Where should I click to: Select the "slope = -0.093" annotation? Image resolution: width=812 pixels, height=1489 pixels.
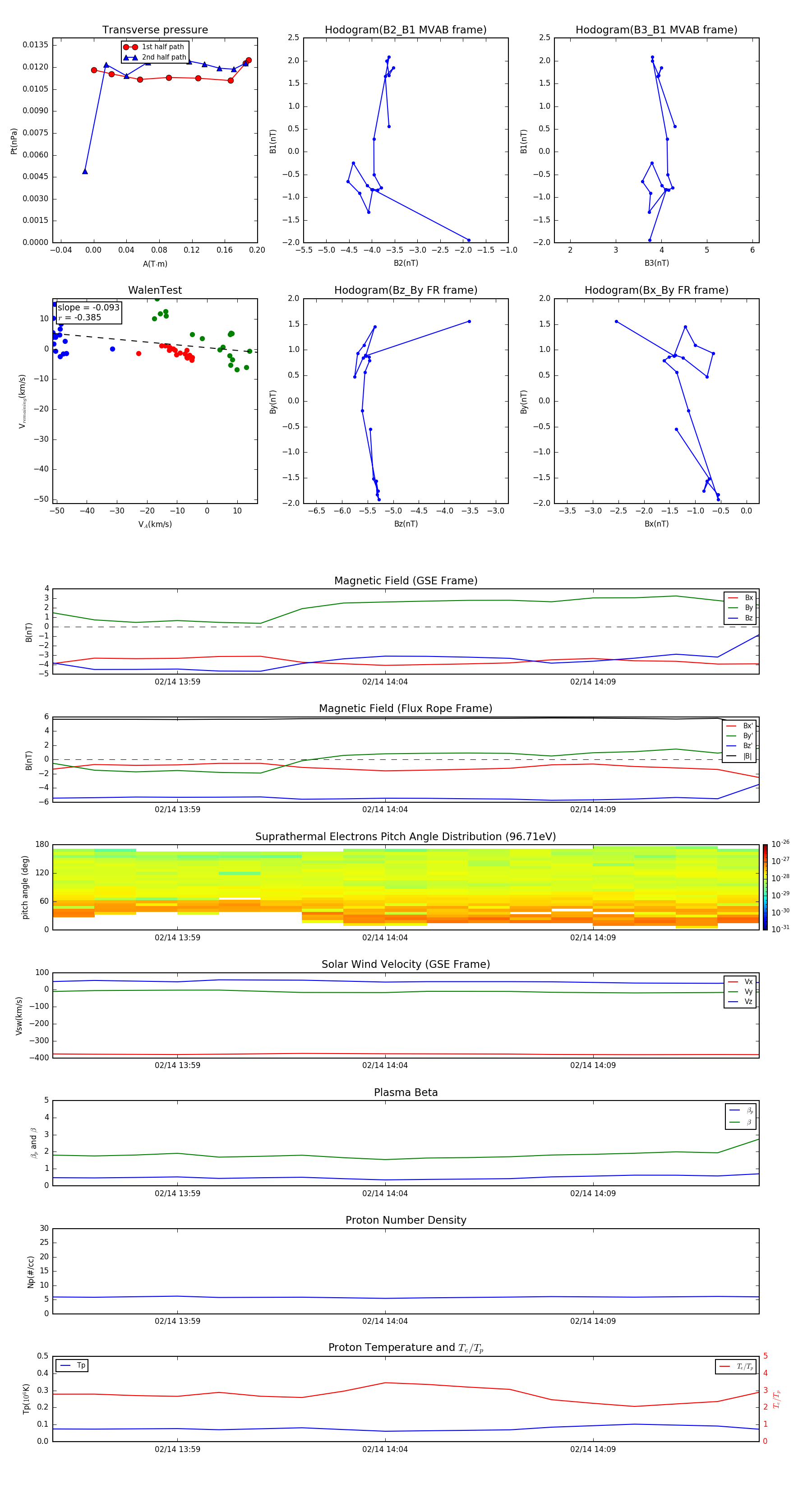click(x=88, y=308)
